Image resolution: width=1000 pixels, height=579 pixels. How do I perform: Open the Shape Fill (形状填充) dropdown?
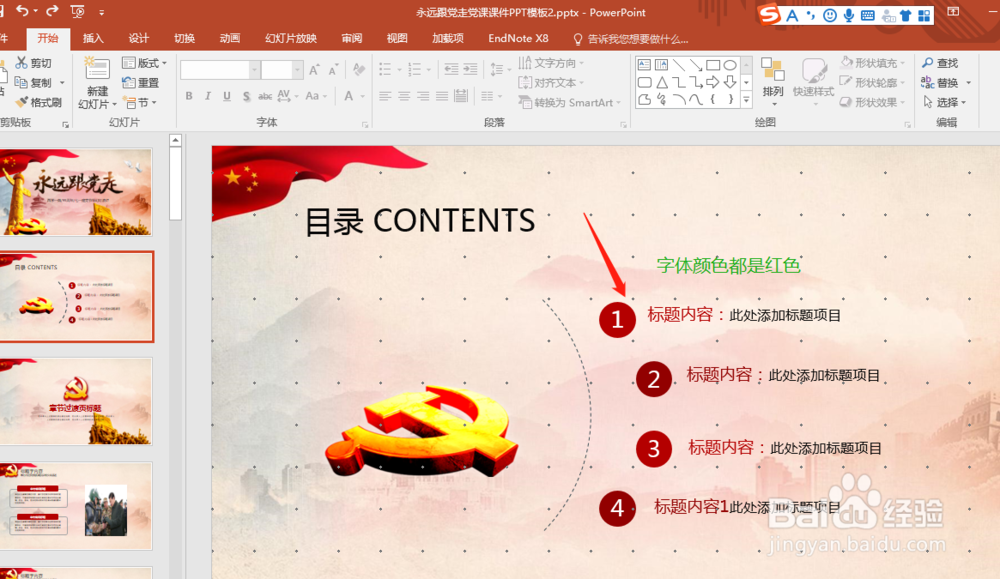[x=873, y=62]
